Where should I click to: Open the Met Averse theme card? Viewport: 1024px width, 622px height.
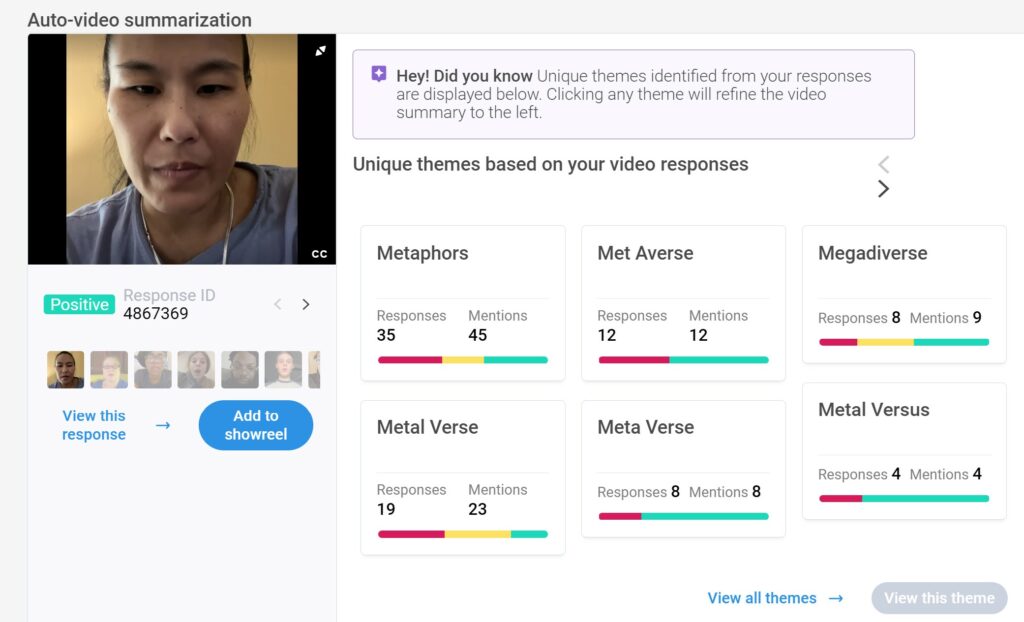pyautogui.click(x=684, y=303)
